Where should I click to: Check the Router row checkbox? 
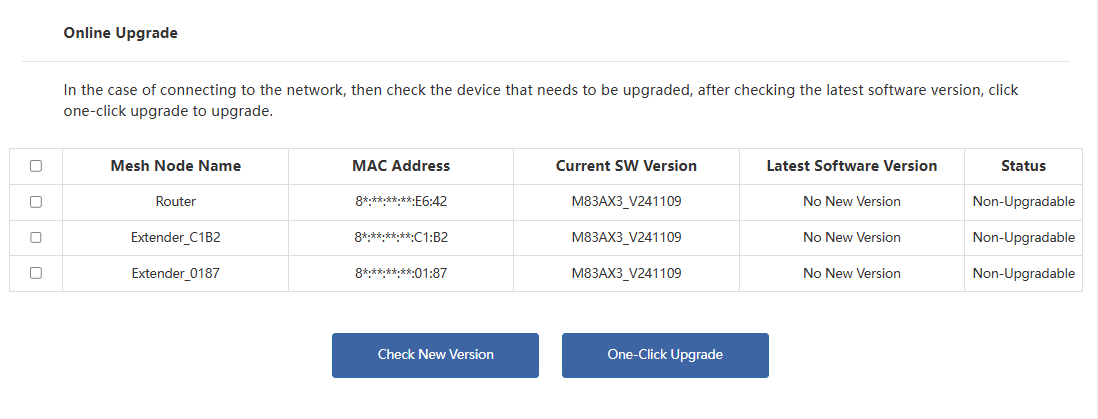[x=36, y=202]
